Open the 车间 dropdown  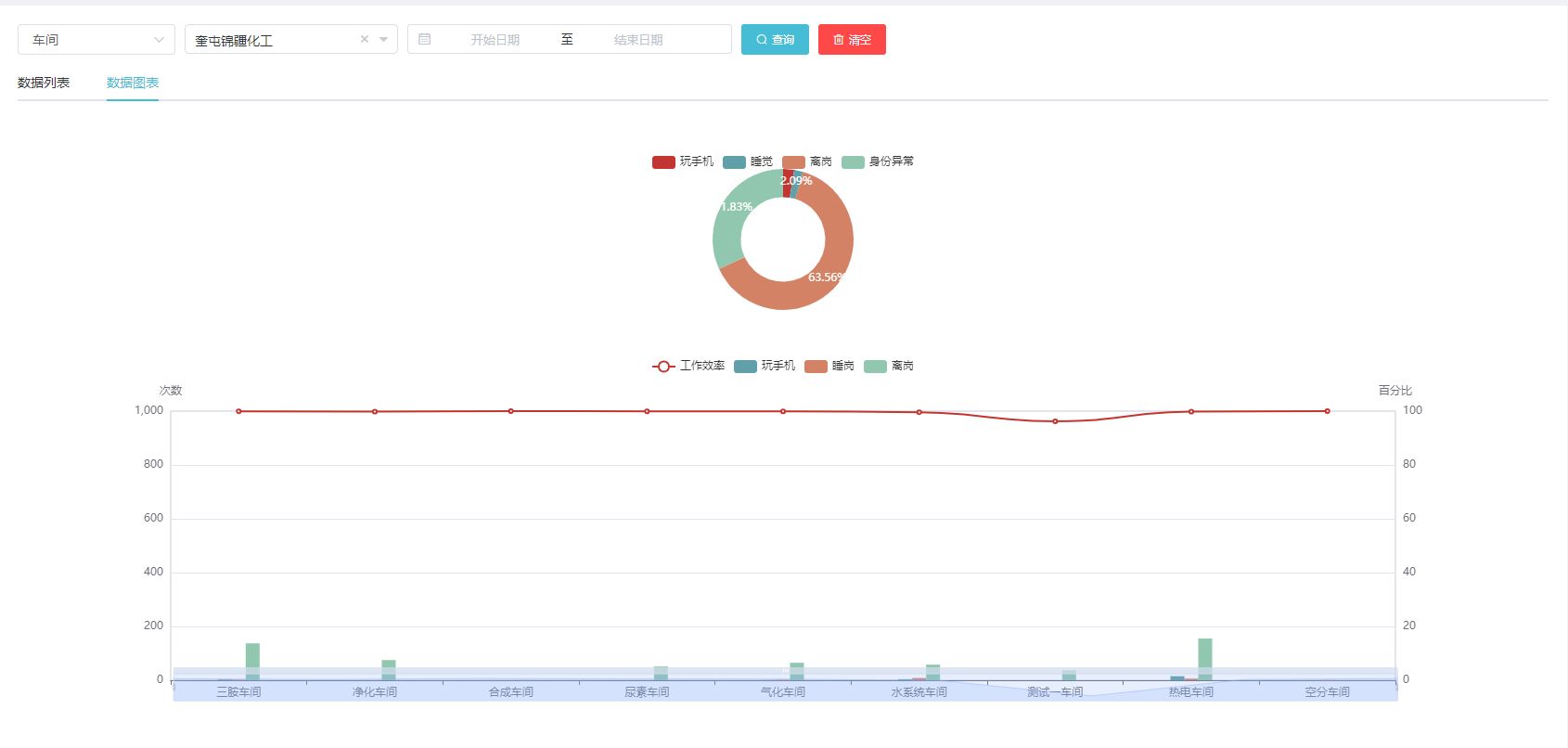click(x=96, y=40)
